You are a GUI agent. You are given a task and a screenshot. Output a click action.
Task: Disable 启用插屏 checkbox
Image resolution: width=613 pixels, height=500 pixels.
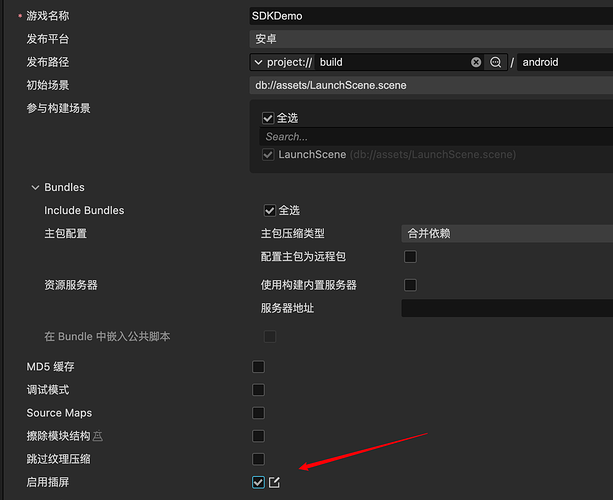(258, 482)
